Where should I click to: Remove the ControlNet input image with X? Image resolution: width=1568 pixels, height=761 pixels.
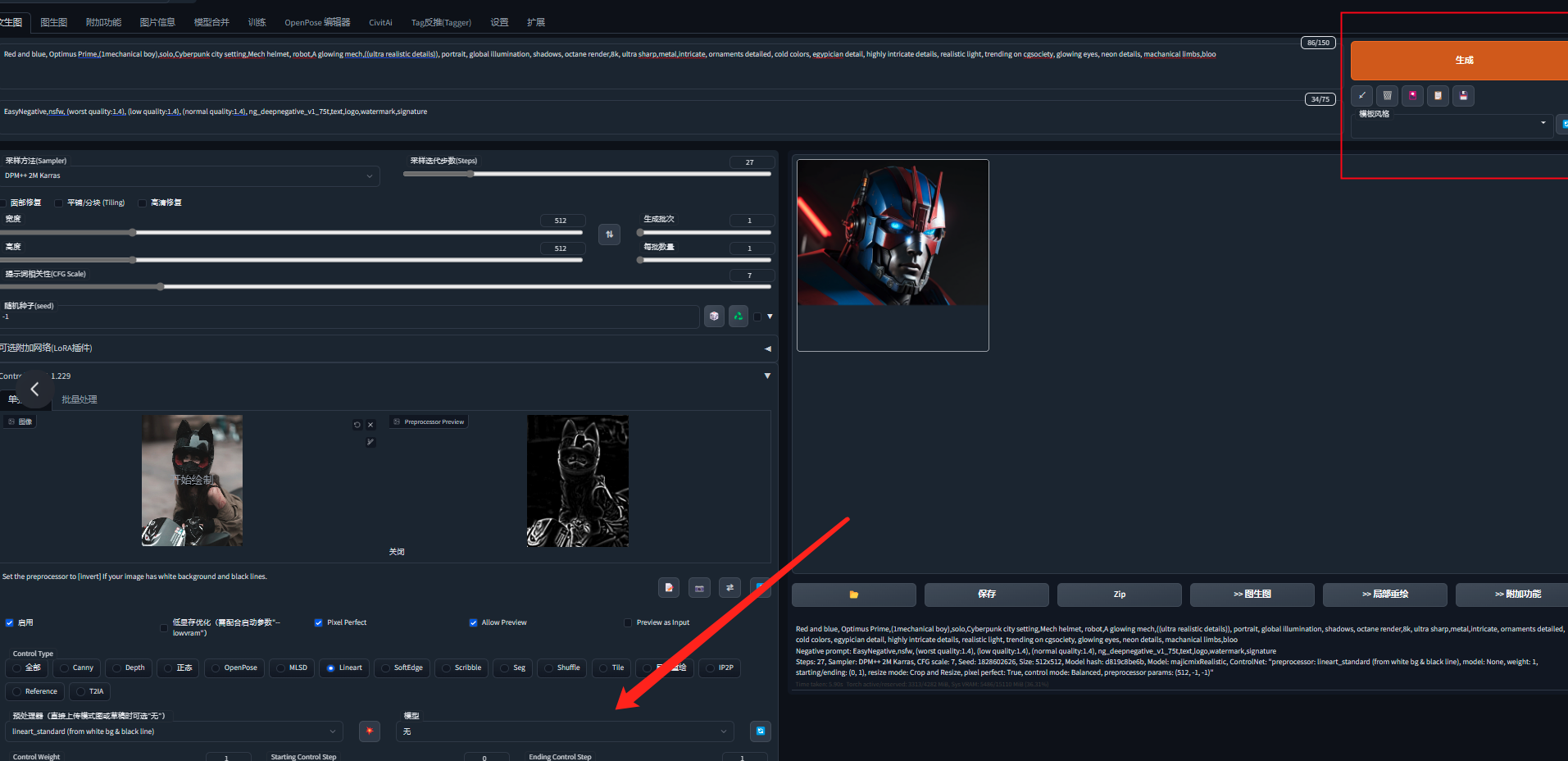(370, 425)
